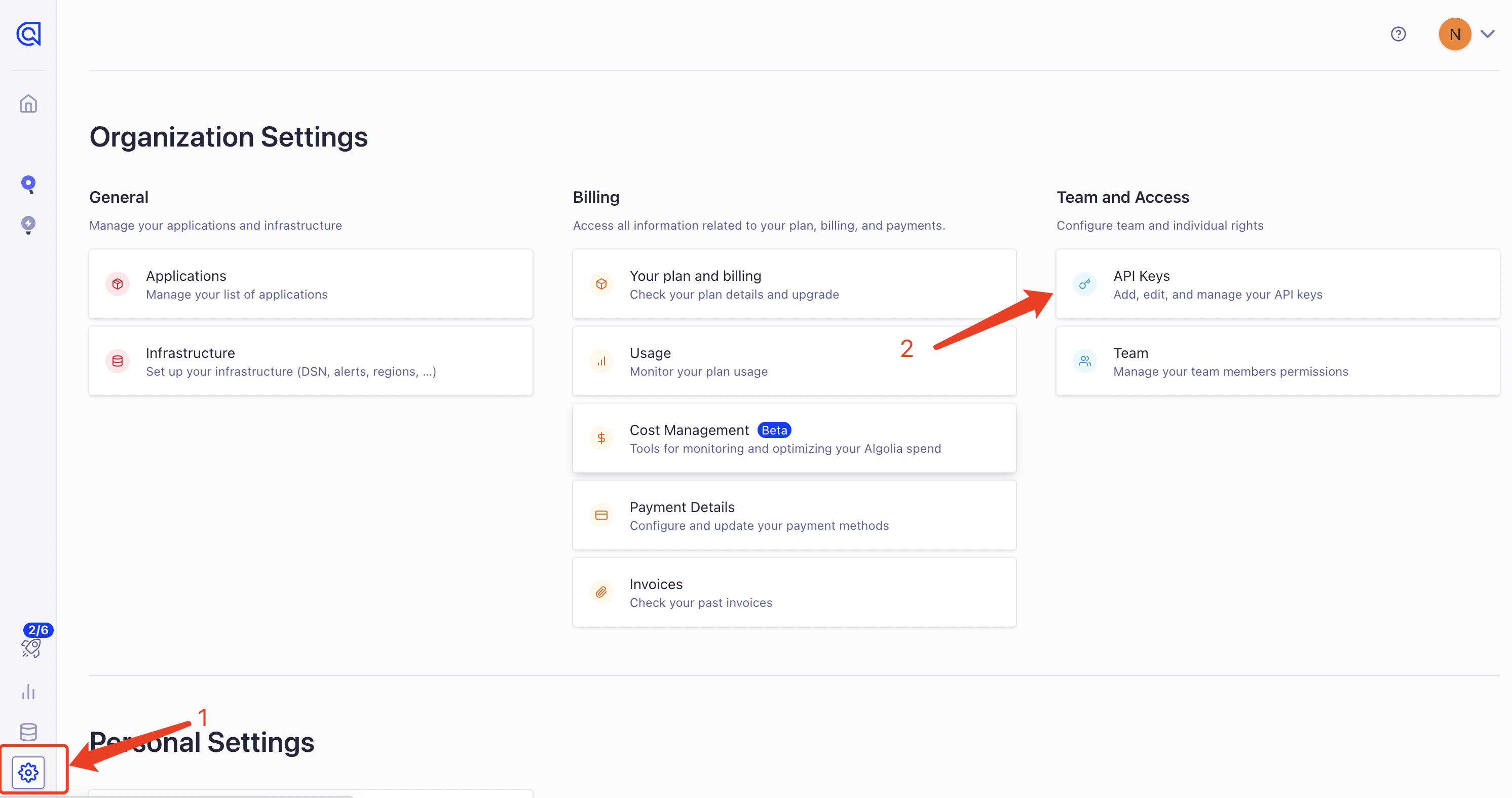Open the Recommend lightbulb icon in sidebar
The image size is (1512, 798).
tap(28, 225)
